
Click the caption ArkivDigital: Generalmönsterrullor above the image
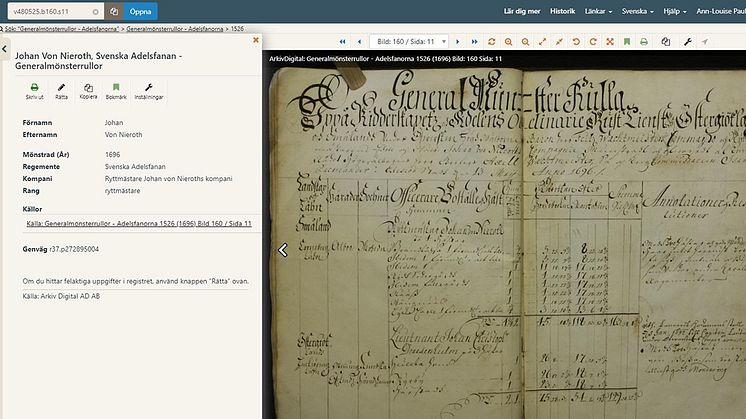385,59
